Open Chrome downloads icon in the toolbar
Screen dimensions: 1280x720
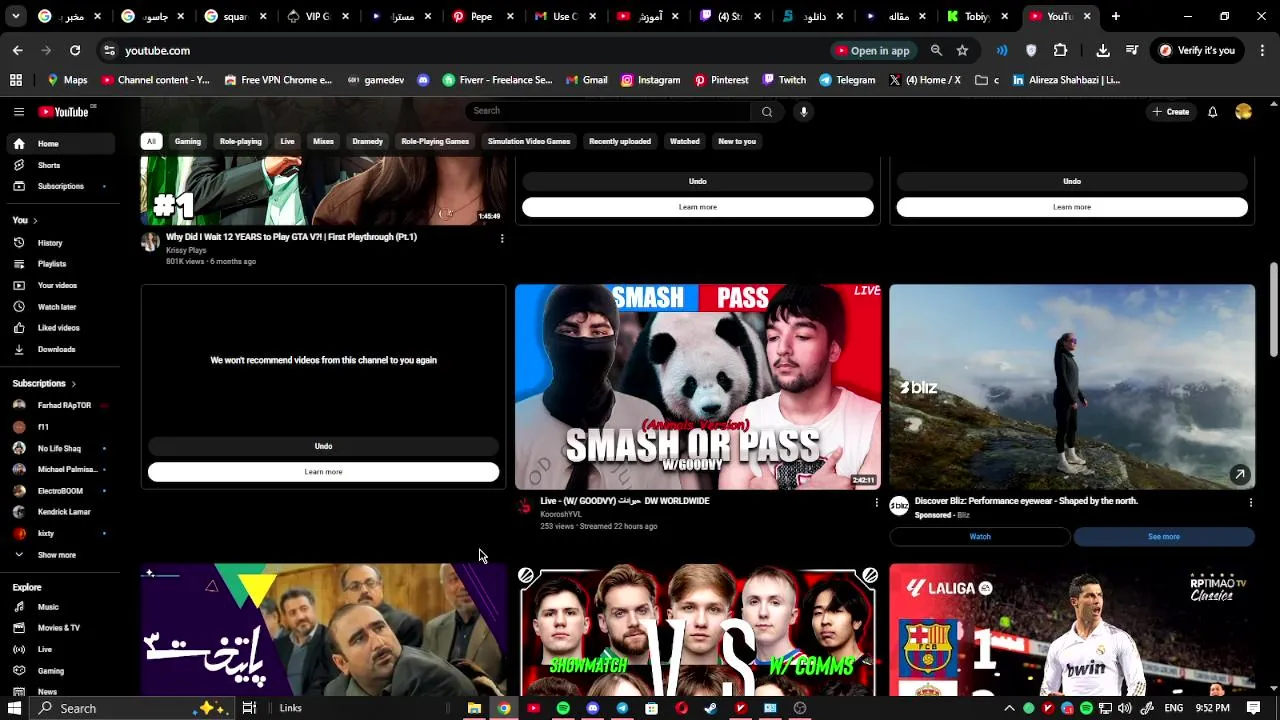coord(1103,50)
